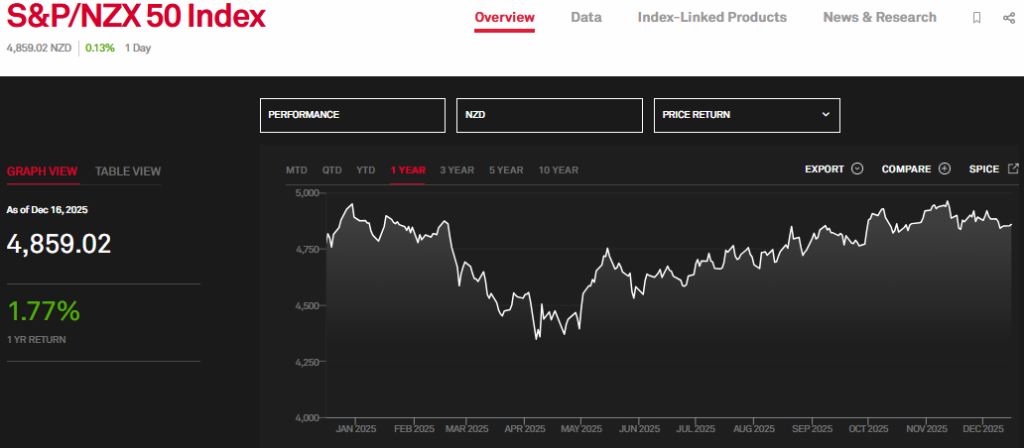Bookmark this index with the bookmark icon

[976, 18]
